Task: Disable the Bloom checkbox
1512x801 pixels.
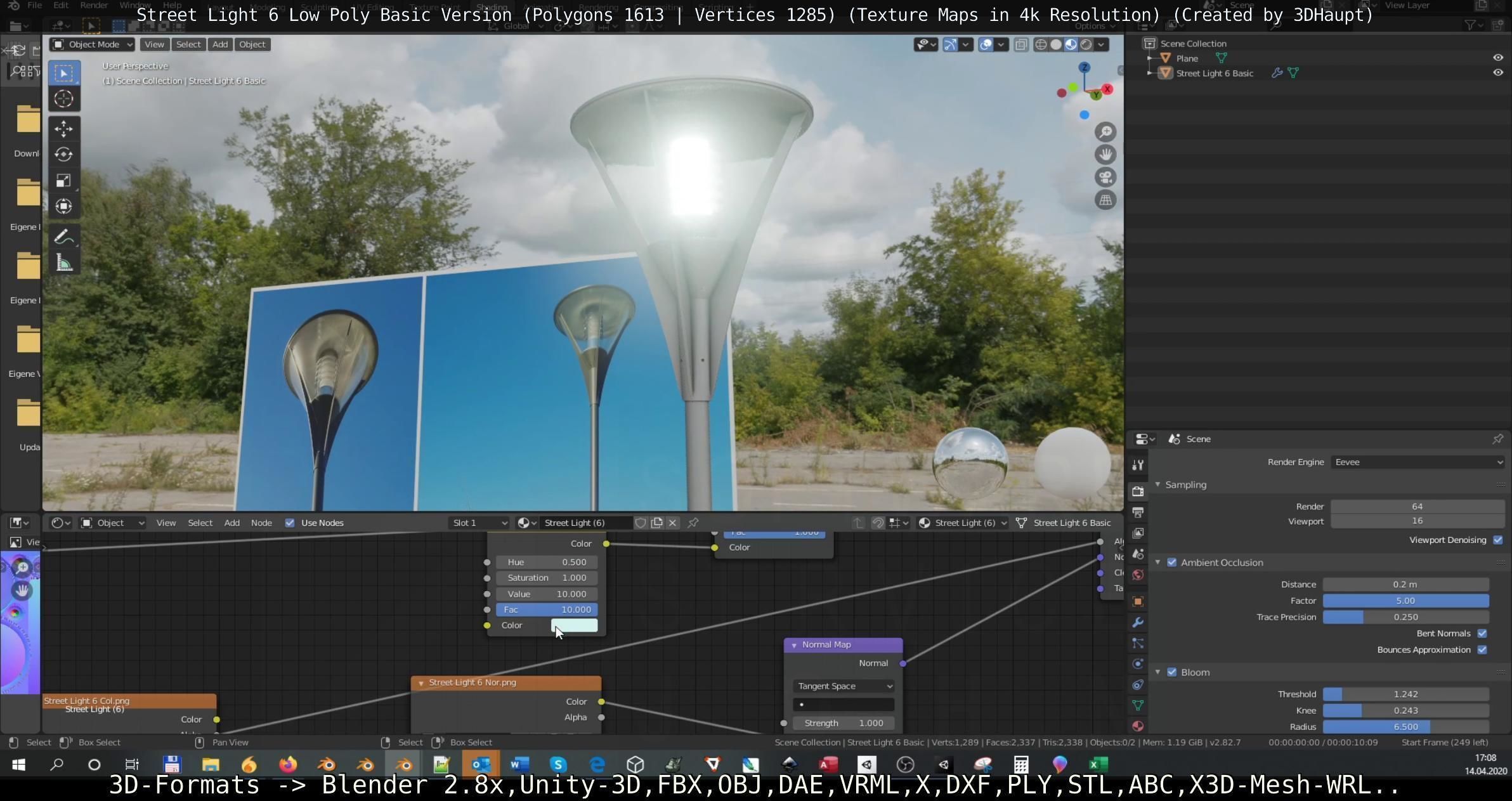Action: coord(1172,672)
